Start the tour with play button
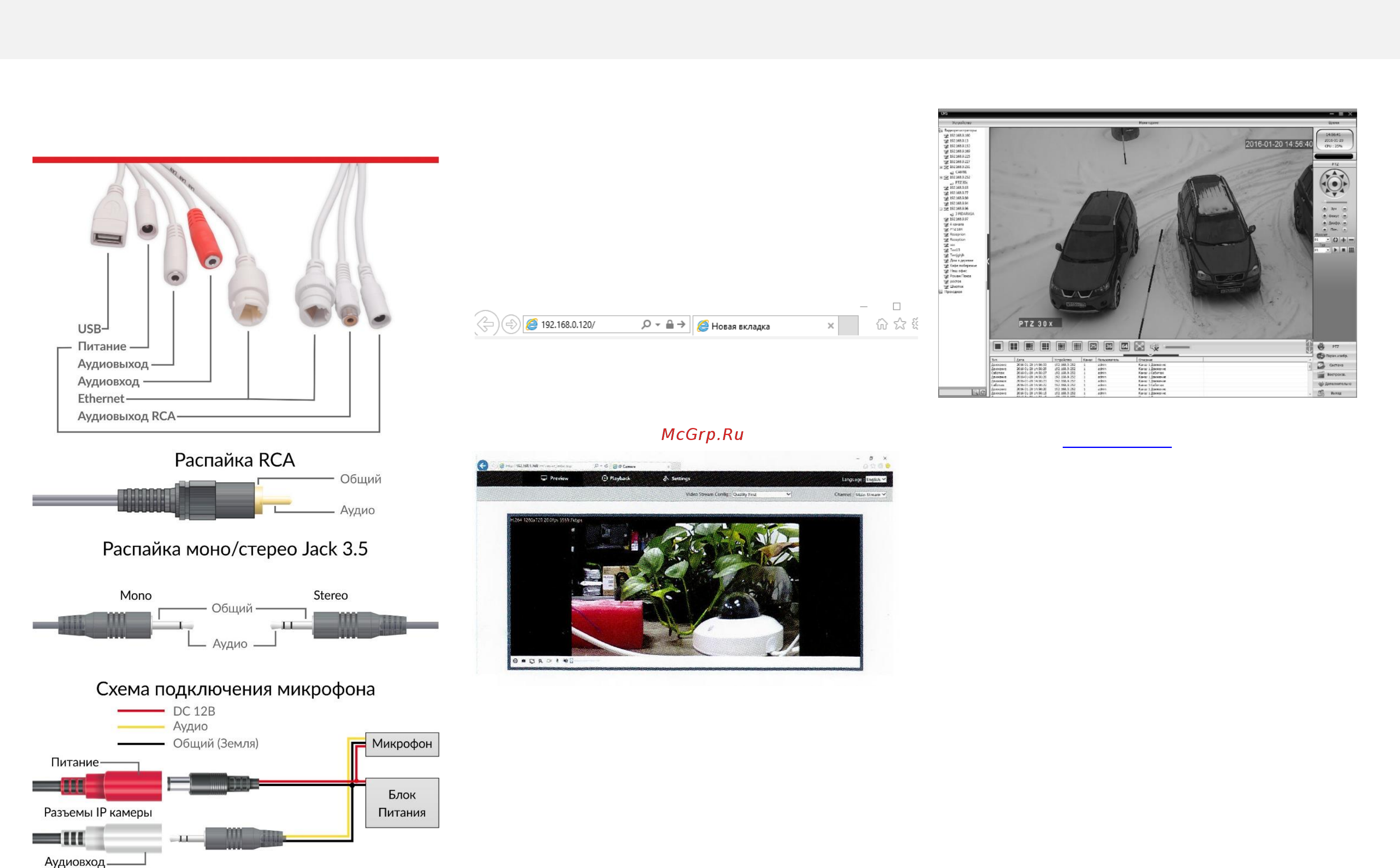The image size is (1400, 868). click(1336, 250)
